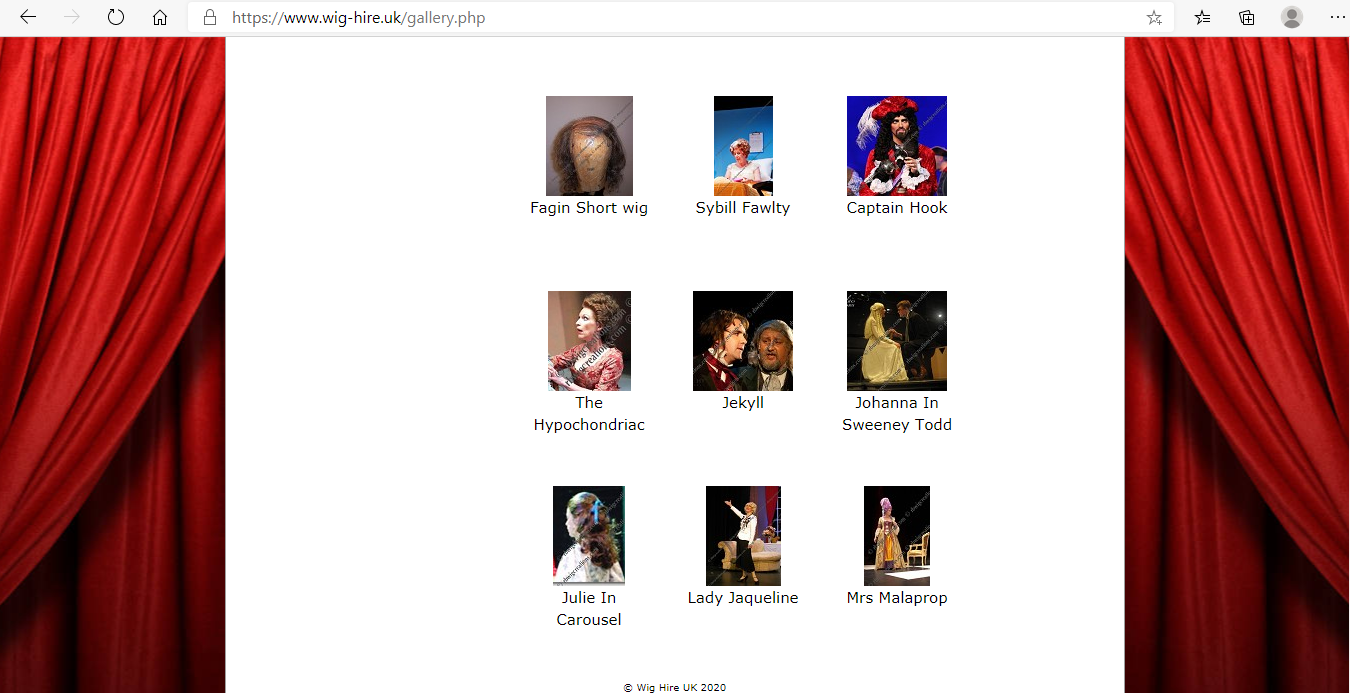Open browser Settings and more menu
This screenshot has width=1350, height=693.
tap(1337, 17)
